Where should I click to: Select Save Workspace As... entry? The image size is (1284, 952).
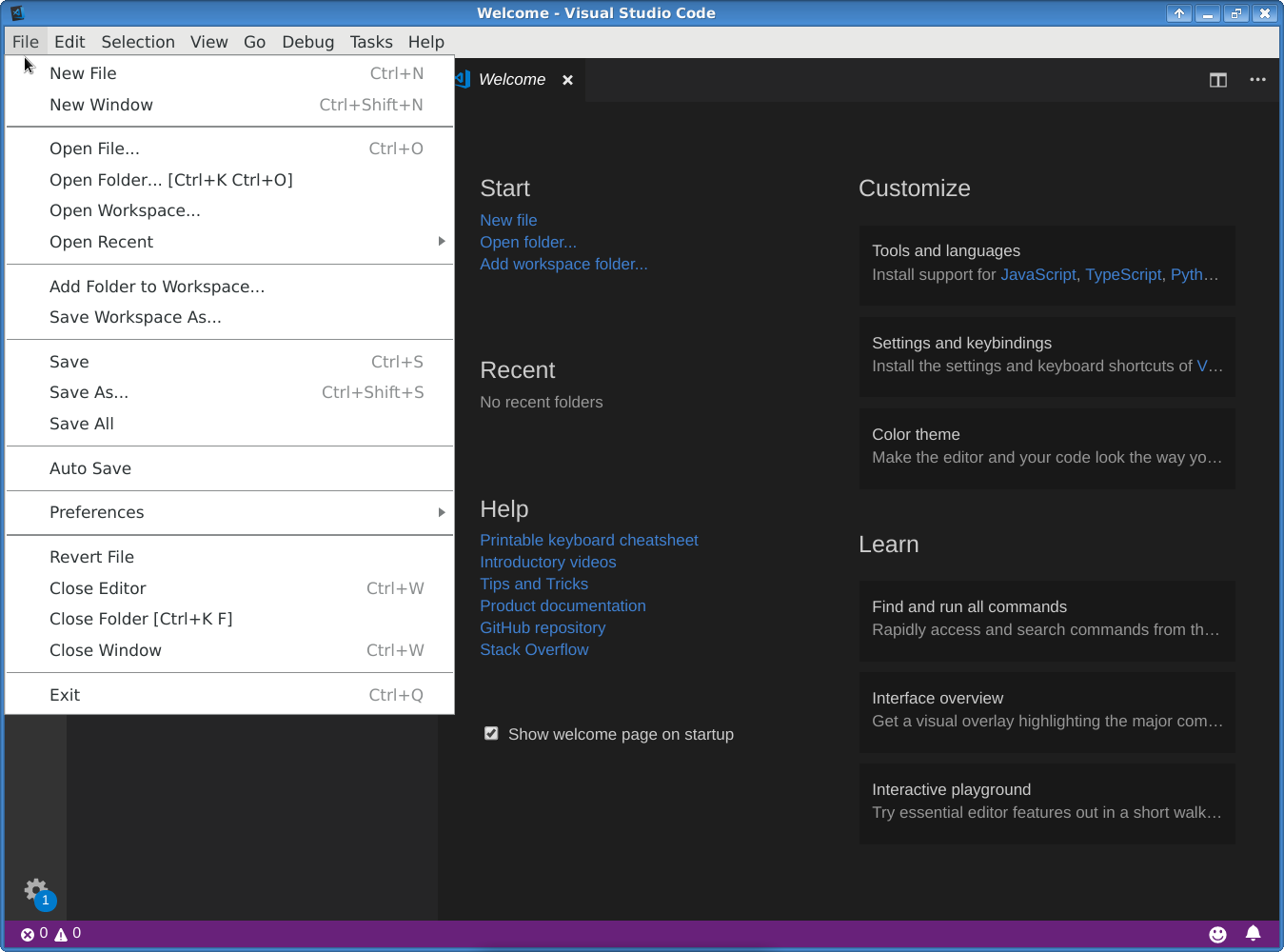coord(229,317)
